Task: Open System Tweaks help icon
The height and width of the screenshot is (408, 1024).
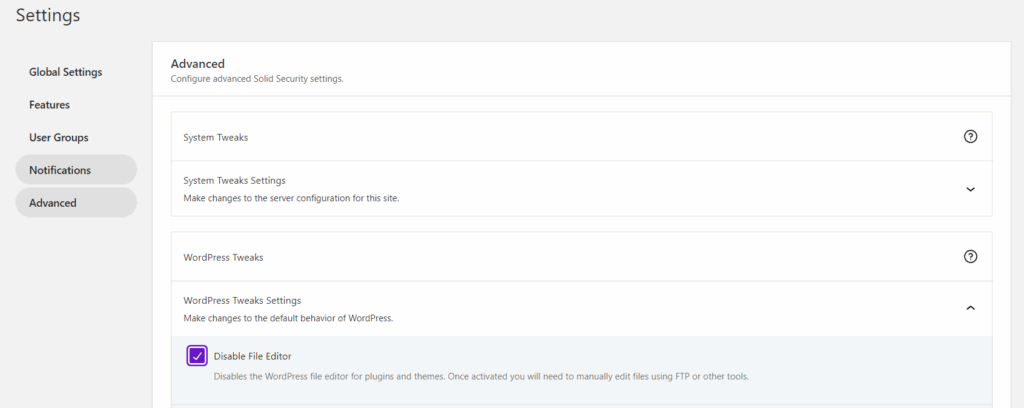Action: pyautogui.click(x=970, y=137)
